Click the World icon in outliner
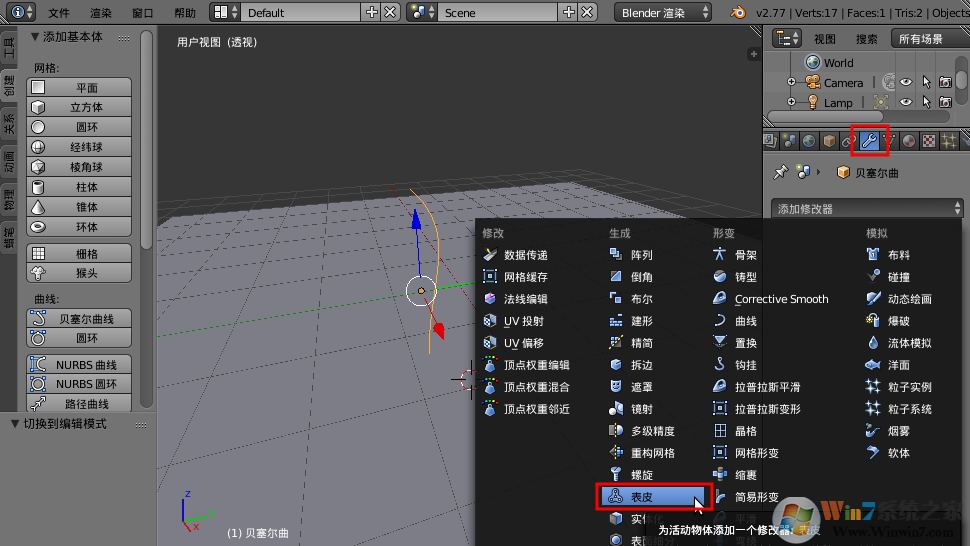 coord(813,62)
